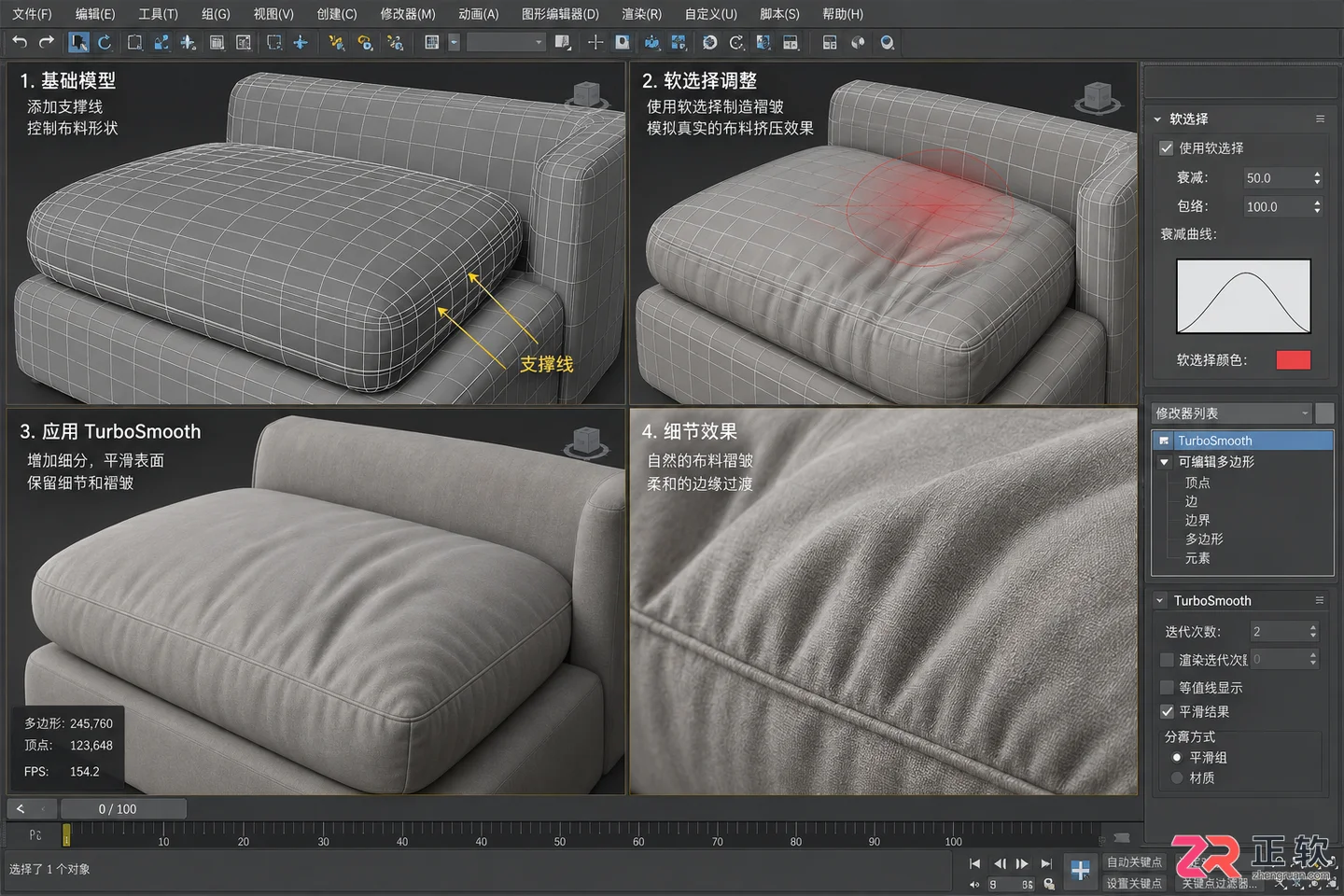The height and width of the screenshot is (896, 1344).
Task: Enable the 渲染迭代次数 checkbox
Action: pyautogui.click(x=1166, y=660)
